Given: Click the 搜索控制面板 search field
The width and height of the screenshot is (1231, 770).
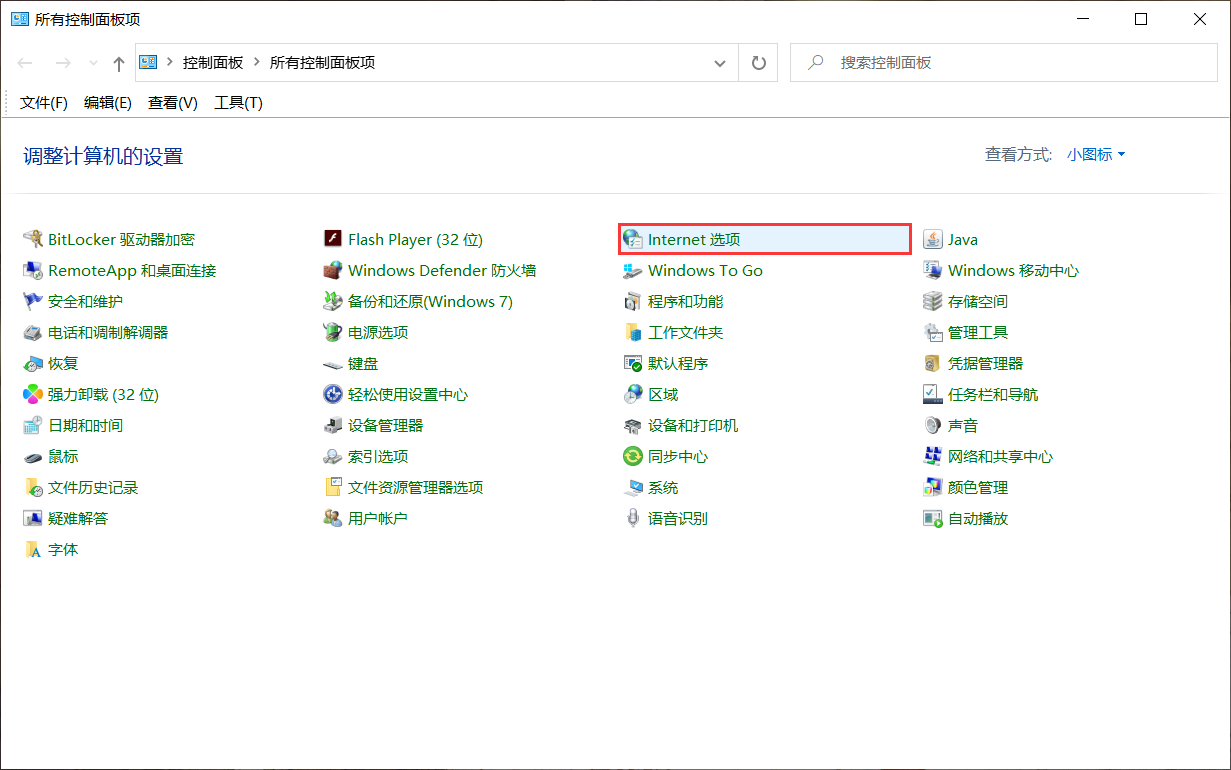Looking at the screenshot, I should pyautogui.click(x=1005, y=62).
